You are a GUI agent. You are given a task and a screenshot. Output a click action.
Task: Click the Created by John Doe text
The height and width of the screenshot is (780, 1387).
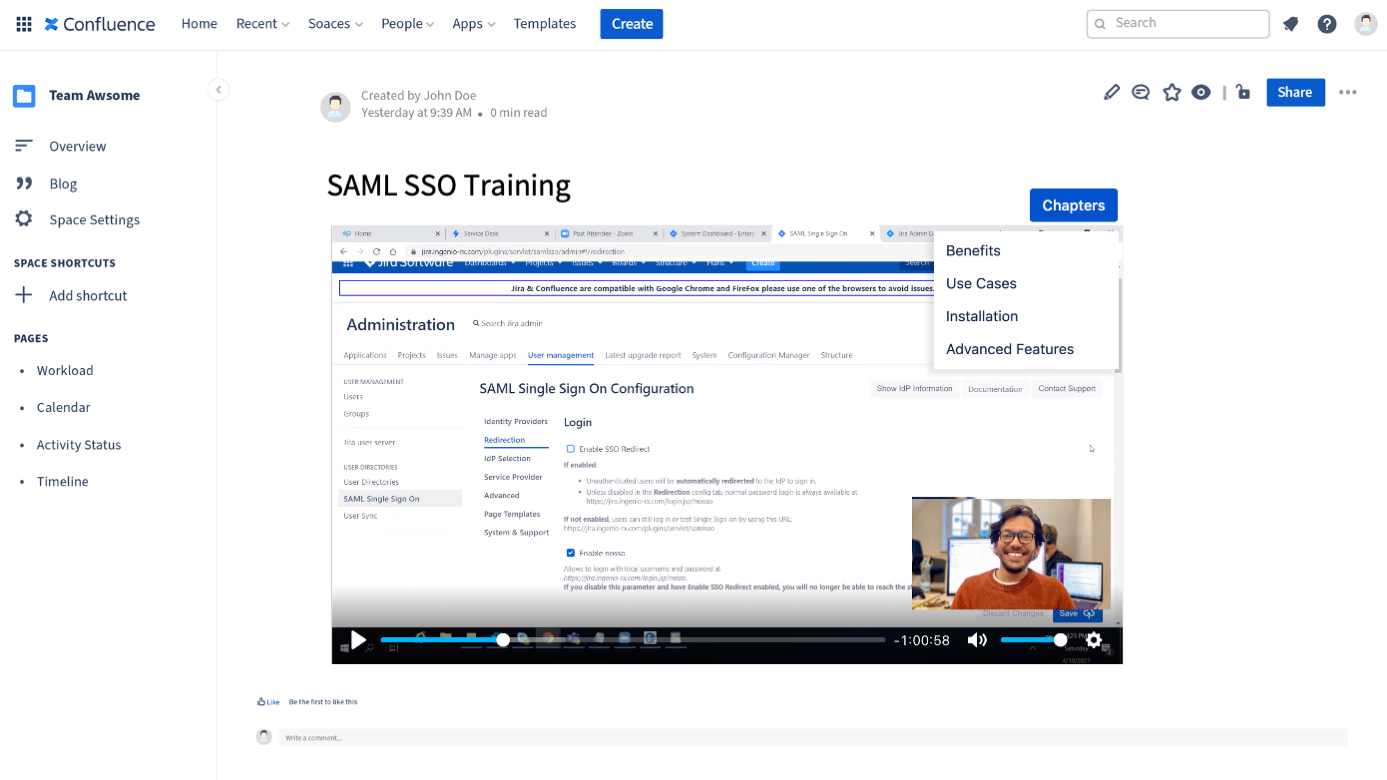click(x=419, y=96)
